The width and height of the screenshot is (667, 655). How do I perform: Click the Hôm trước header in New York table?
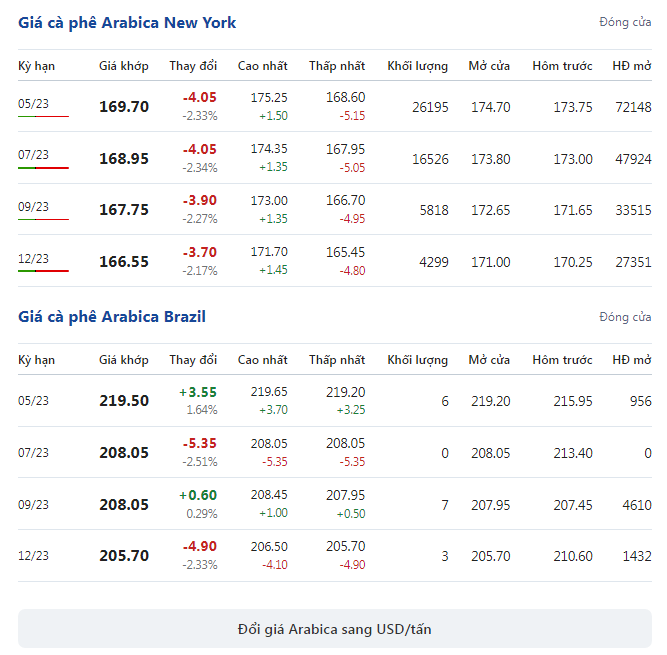562,66
